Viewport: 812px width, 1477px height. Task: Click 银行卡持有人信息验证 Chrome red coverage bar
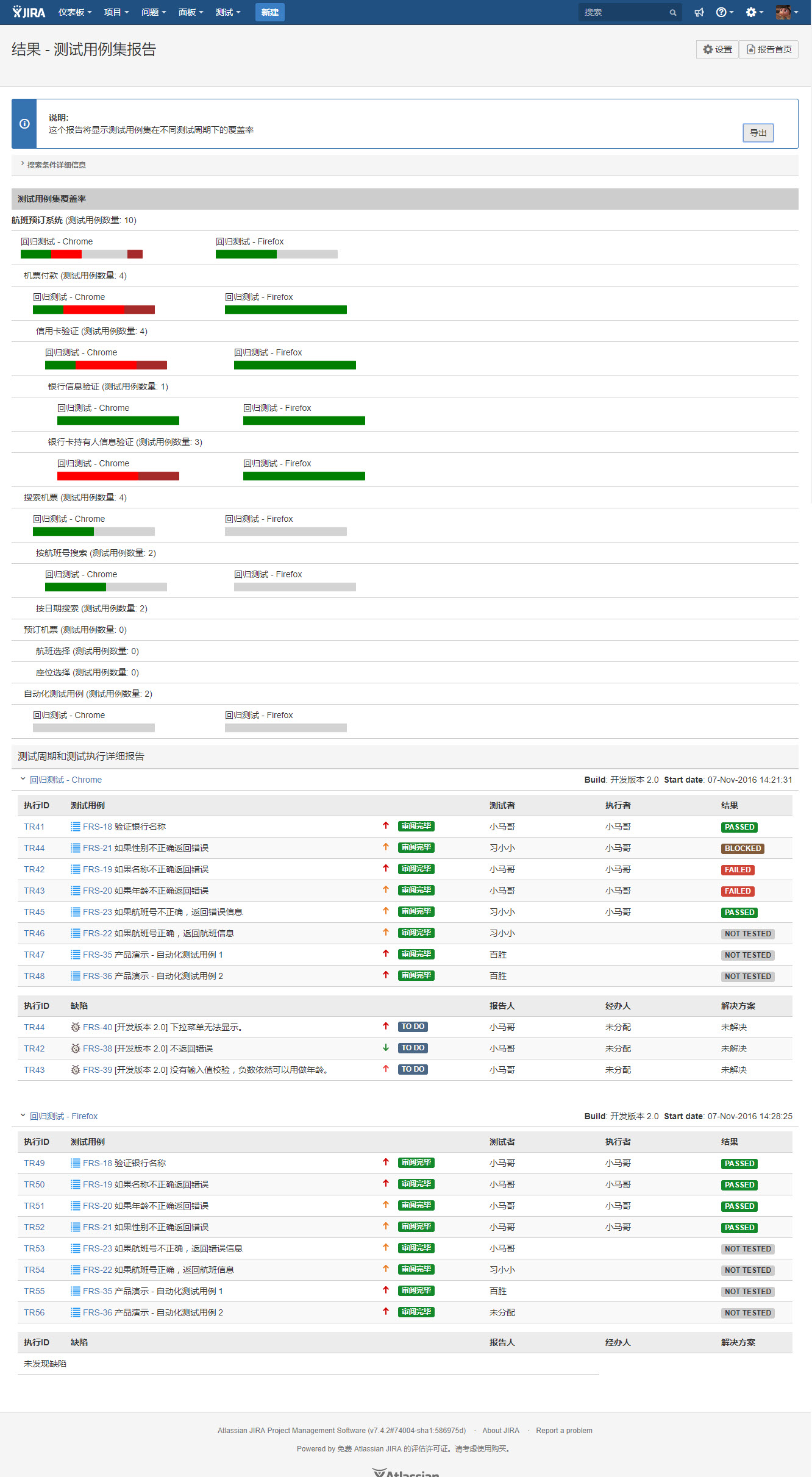tap(118, 476)
